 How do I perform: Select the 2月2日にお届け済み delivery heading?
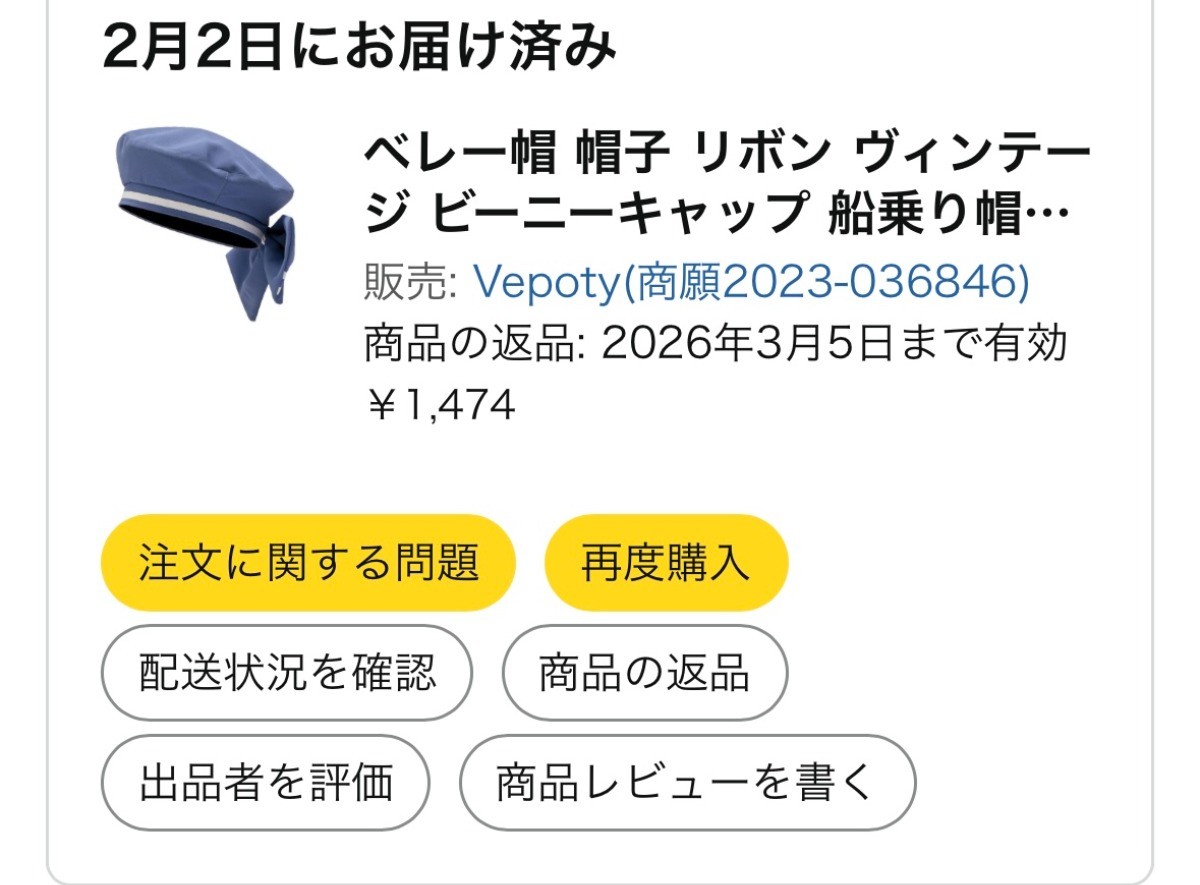(359, 47)
